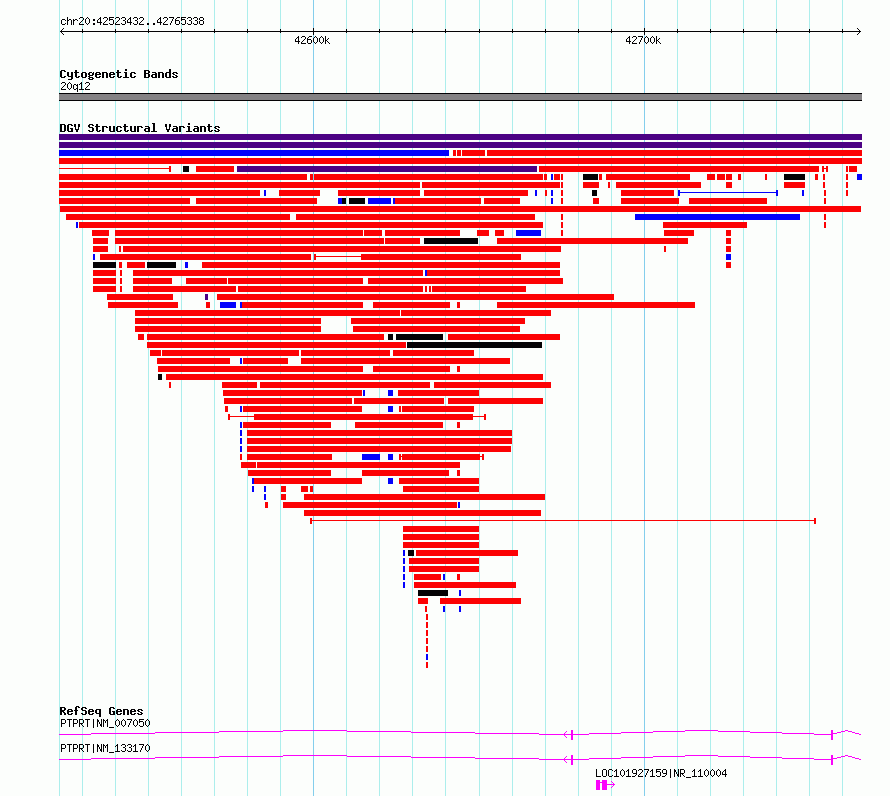Click the gray 20q12 cytogenetic band bar
The image size is (890, 796).
[460, 97]
